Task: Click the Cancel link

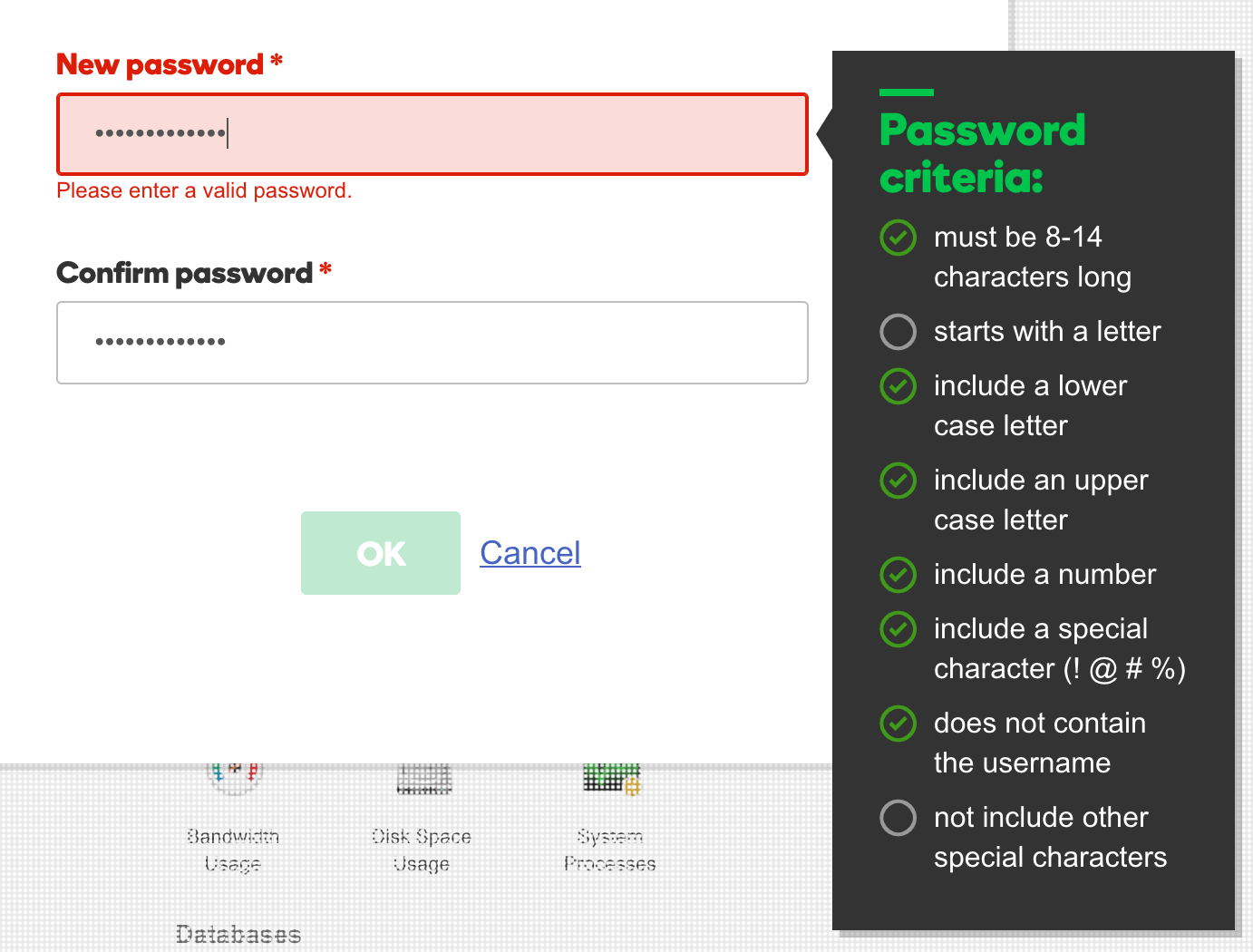Action: (529, 553)
